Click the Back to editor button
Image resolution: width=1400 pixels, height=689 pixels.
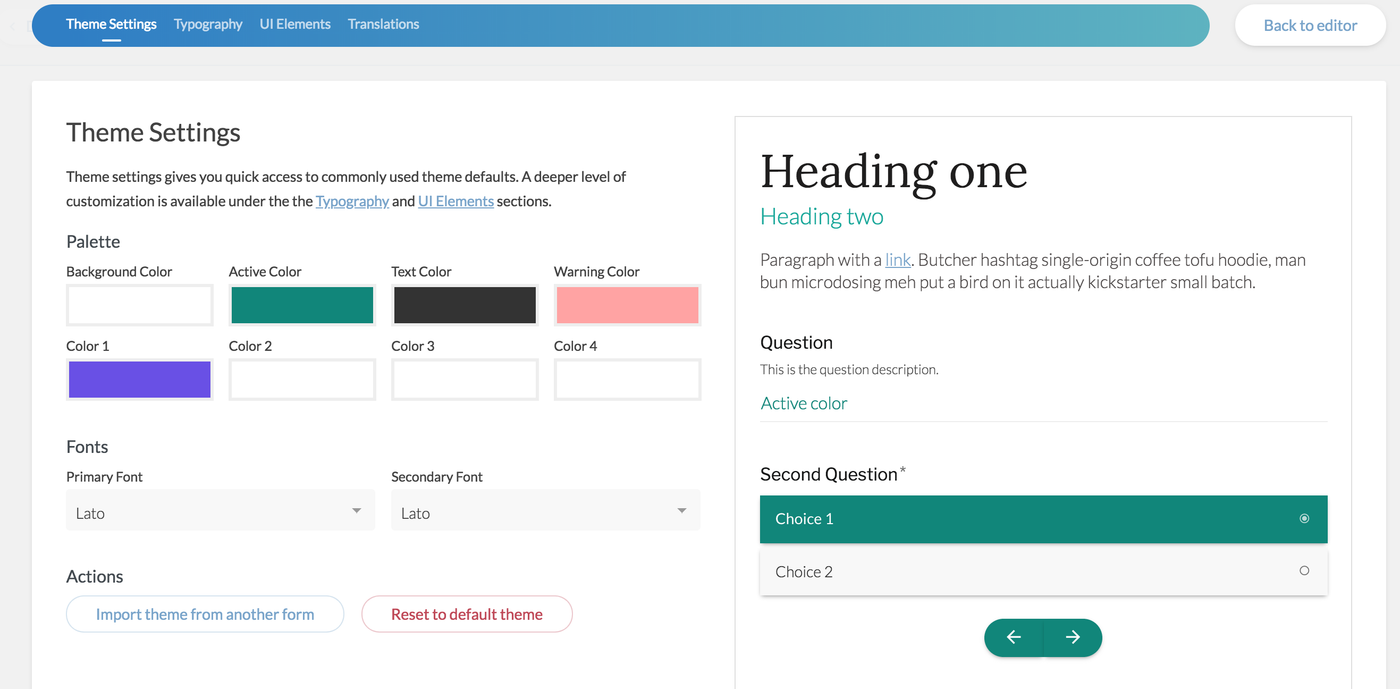click(1310, 25)
